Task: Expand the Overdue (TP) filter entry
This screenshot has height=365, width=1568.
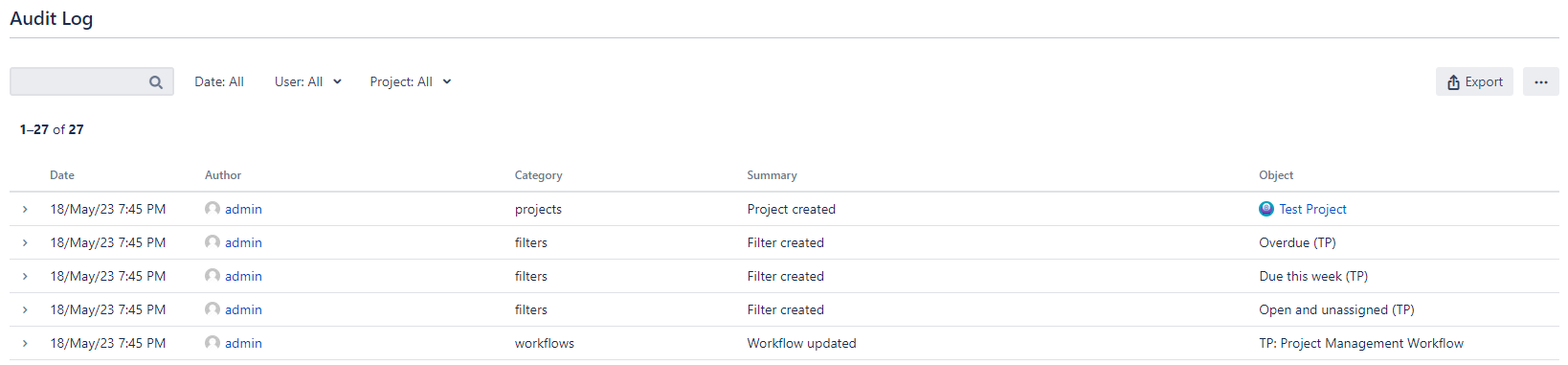Action: pyautogui.click(x=25, y=242)
